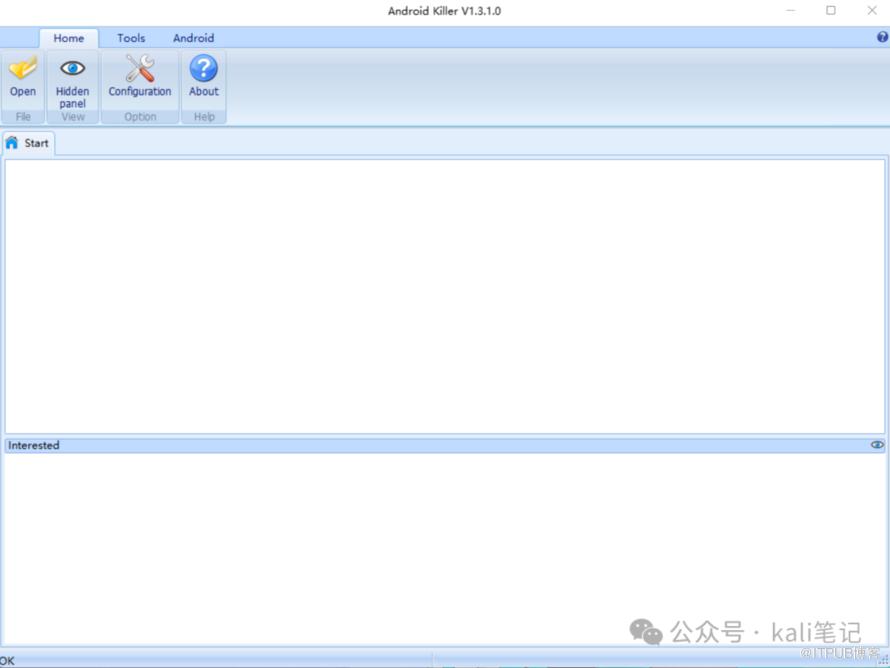
Task: Click the Option group label
Action: click(x=140, y=117)
